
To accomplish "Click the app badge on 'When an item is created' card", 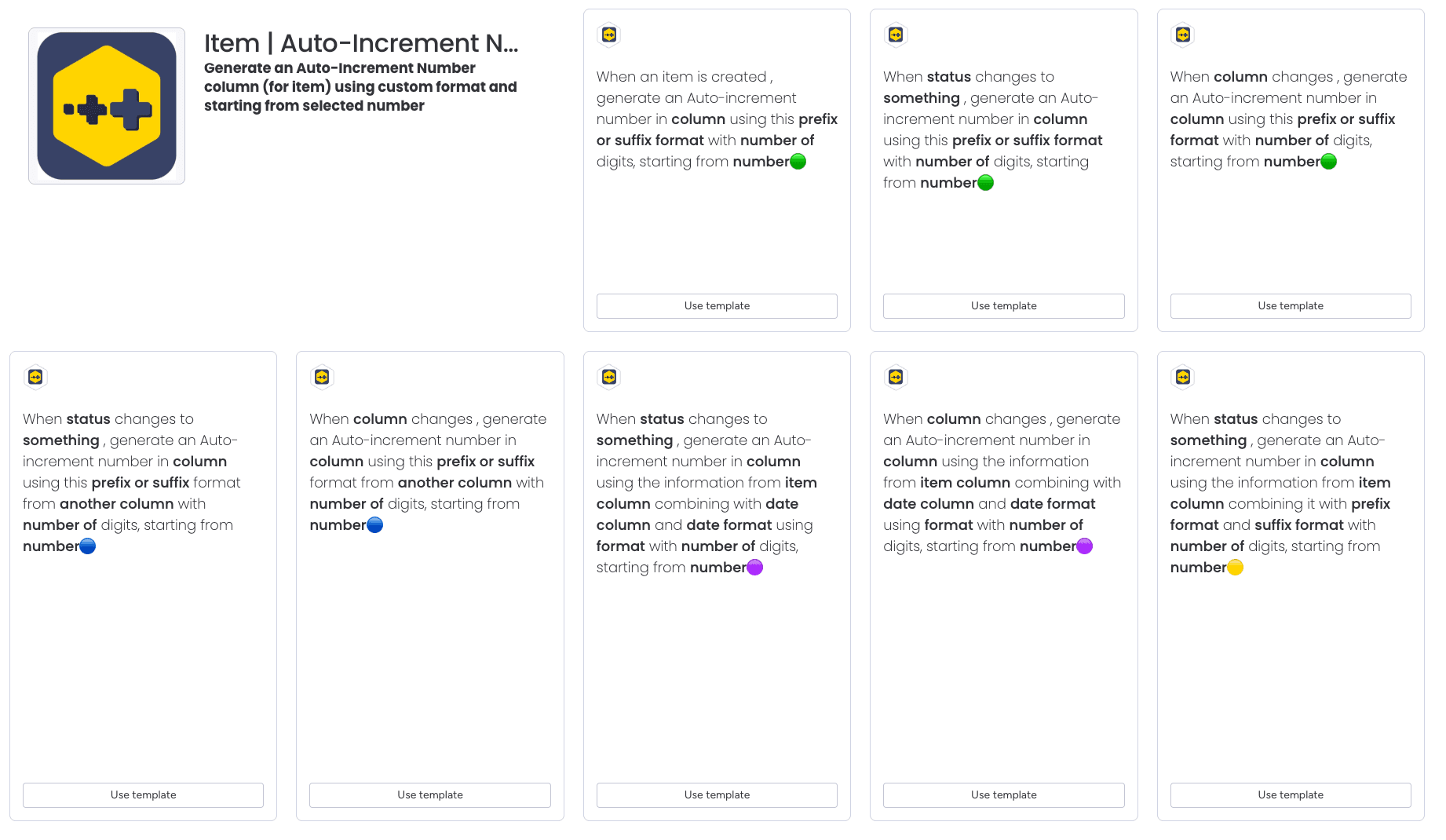I will point(608,35).
